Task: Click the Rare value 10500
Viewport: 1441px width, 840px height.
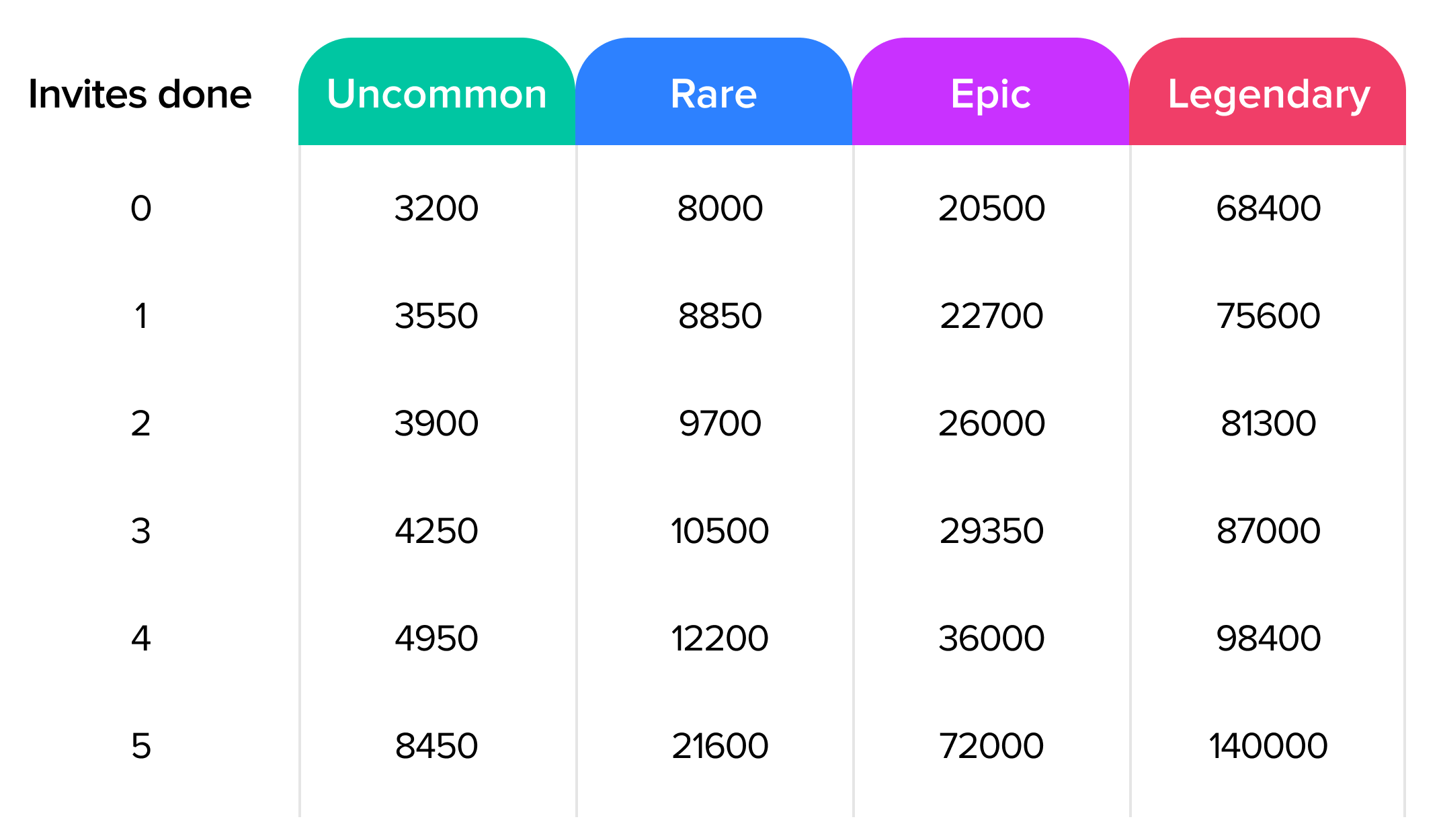Action: click(720, 531)
